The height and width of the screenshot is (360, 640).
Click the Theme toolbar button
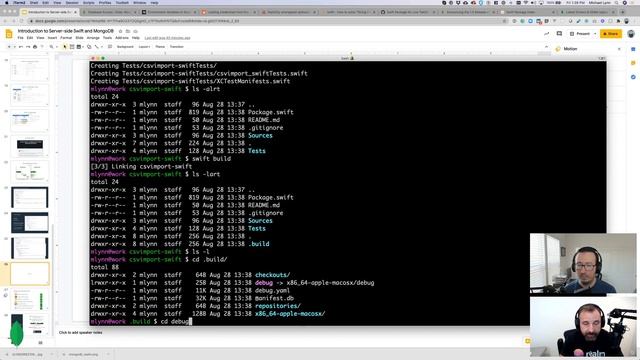pyautogui.click(x=160, y=47)
